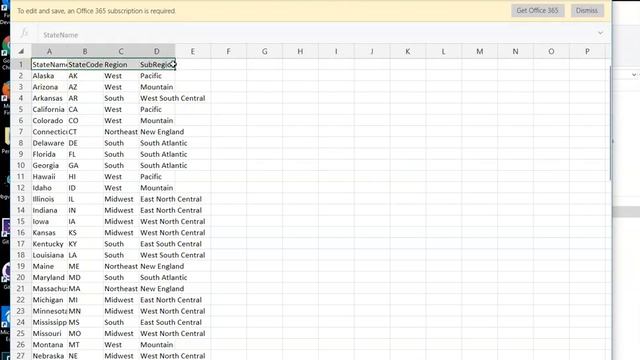This screenshot has width=640, height=360.
Task: Select the CO state code cell
Action: coord(85,120)
